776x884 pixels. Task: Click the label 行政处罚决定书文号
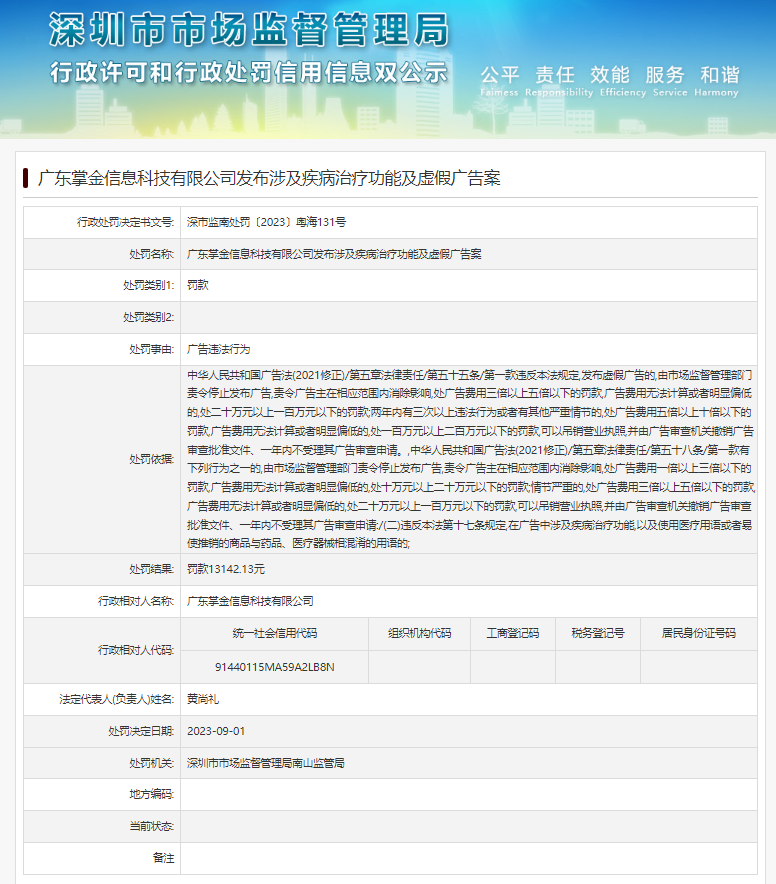[125, 222]
